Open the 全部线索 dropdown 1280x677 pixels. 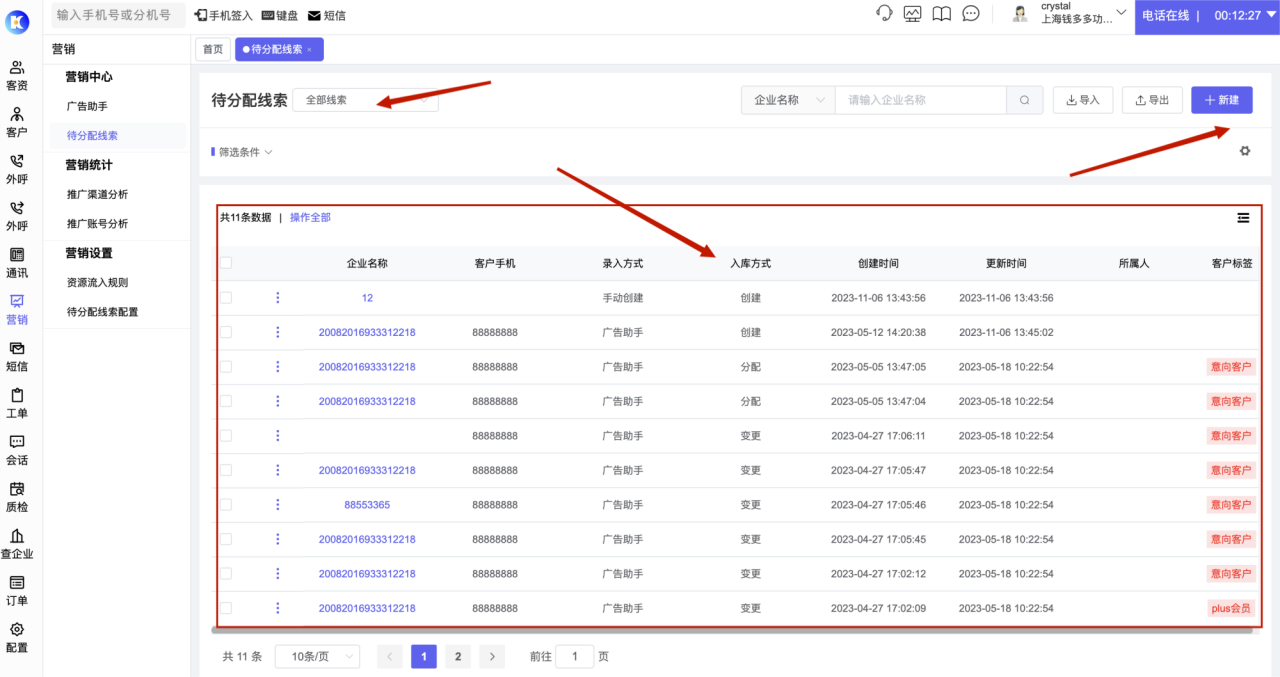pos(365,100)
